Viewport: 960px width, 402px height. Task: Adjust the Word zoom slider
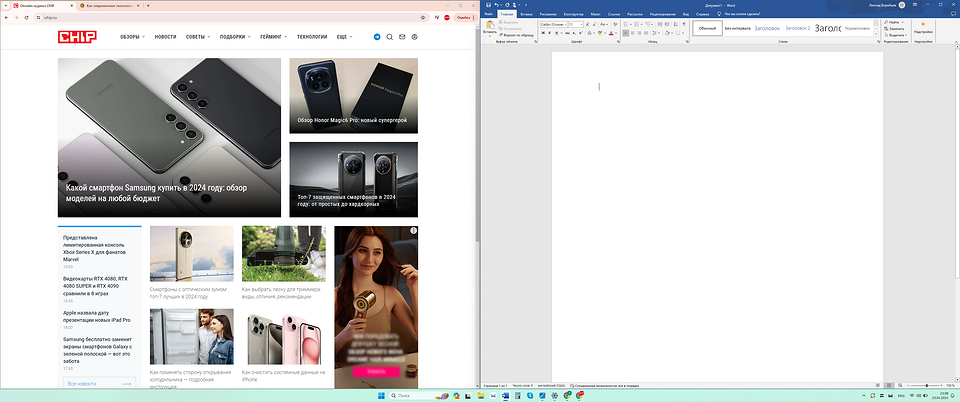tap(926, 385)
